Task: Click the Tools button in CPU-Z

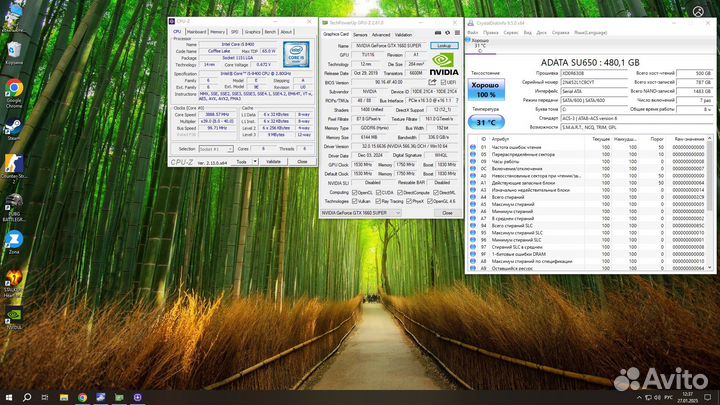Action: (x=241, y=162)
